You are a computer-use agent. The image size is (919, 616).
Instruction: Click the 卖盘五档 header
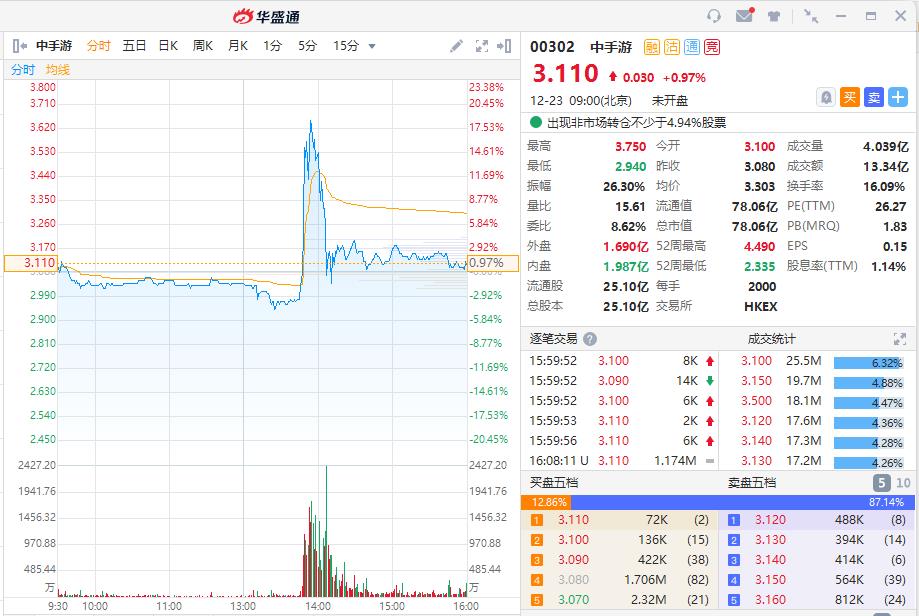point(752,482)
